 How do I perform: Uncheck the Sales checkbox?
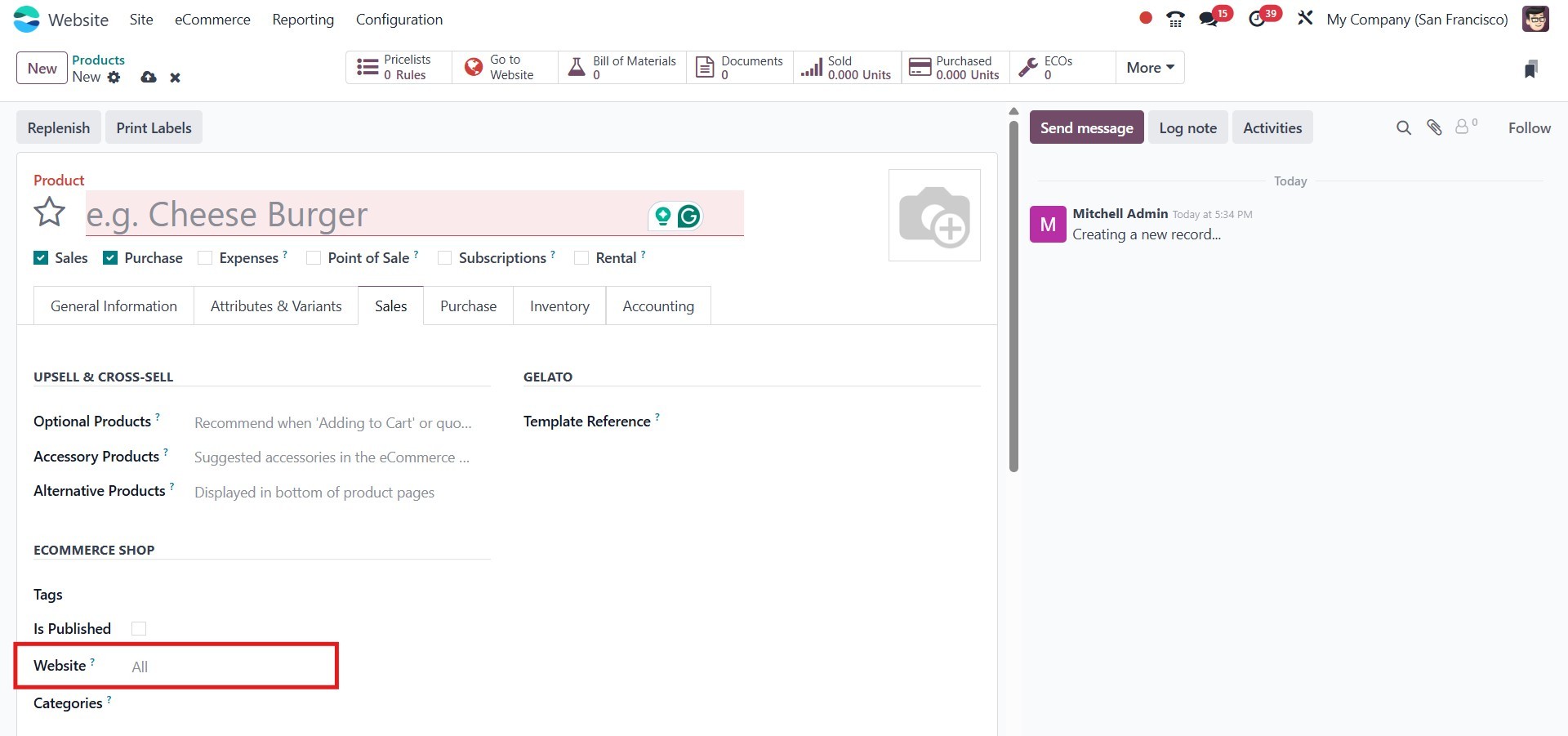(41, 258)
